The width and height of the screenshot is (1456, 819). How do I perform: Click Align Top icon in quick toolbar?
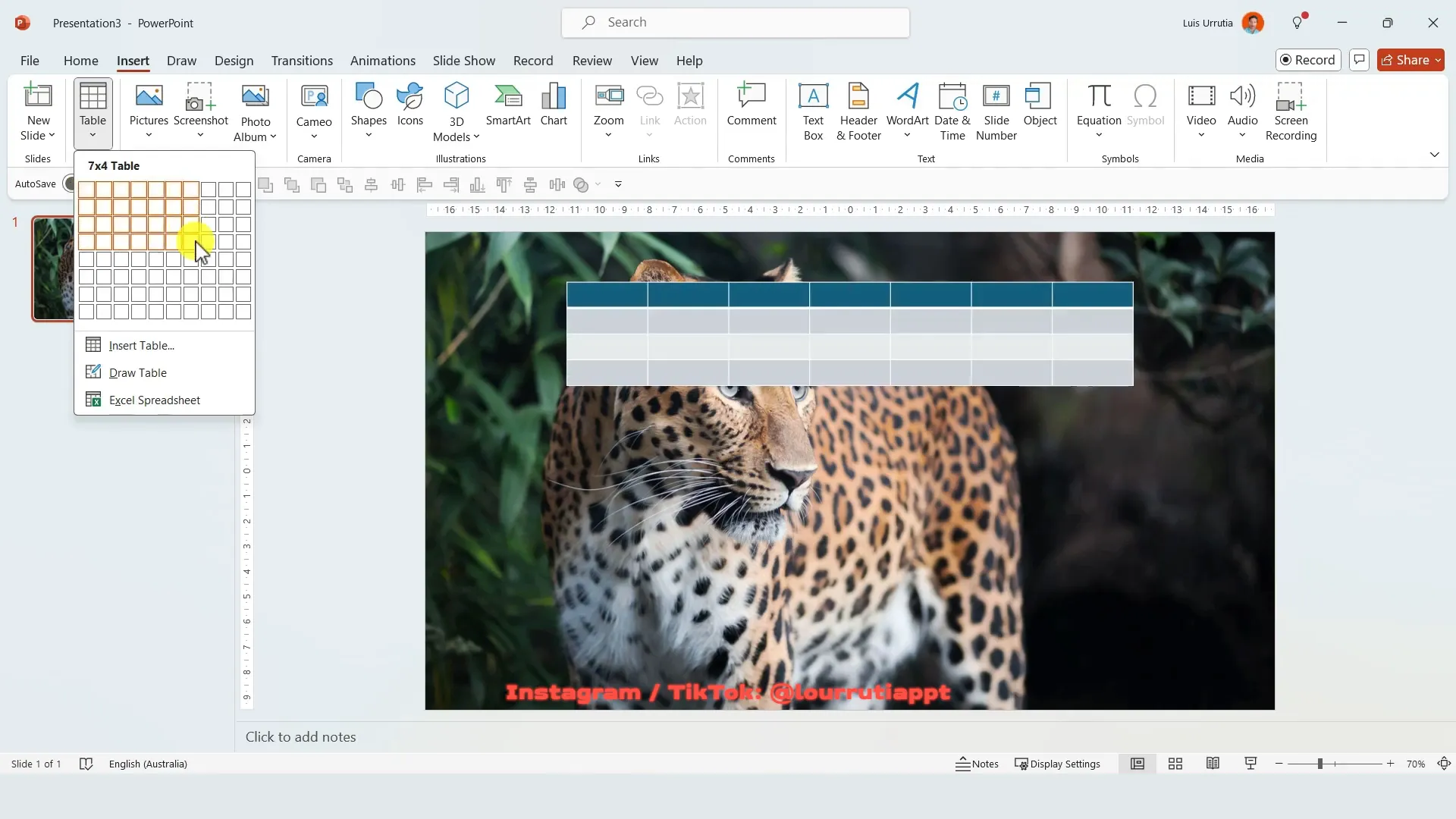[x=504, y=184]
